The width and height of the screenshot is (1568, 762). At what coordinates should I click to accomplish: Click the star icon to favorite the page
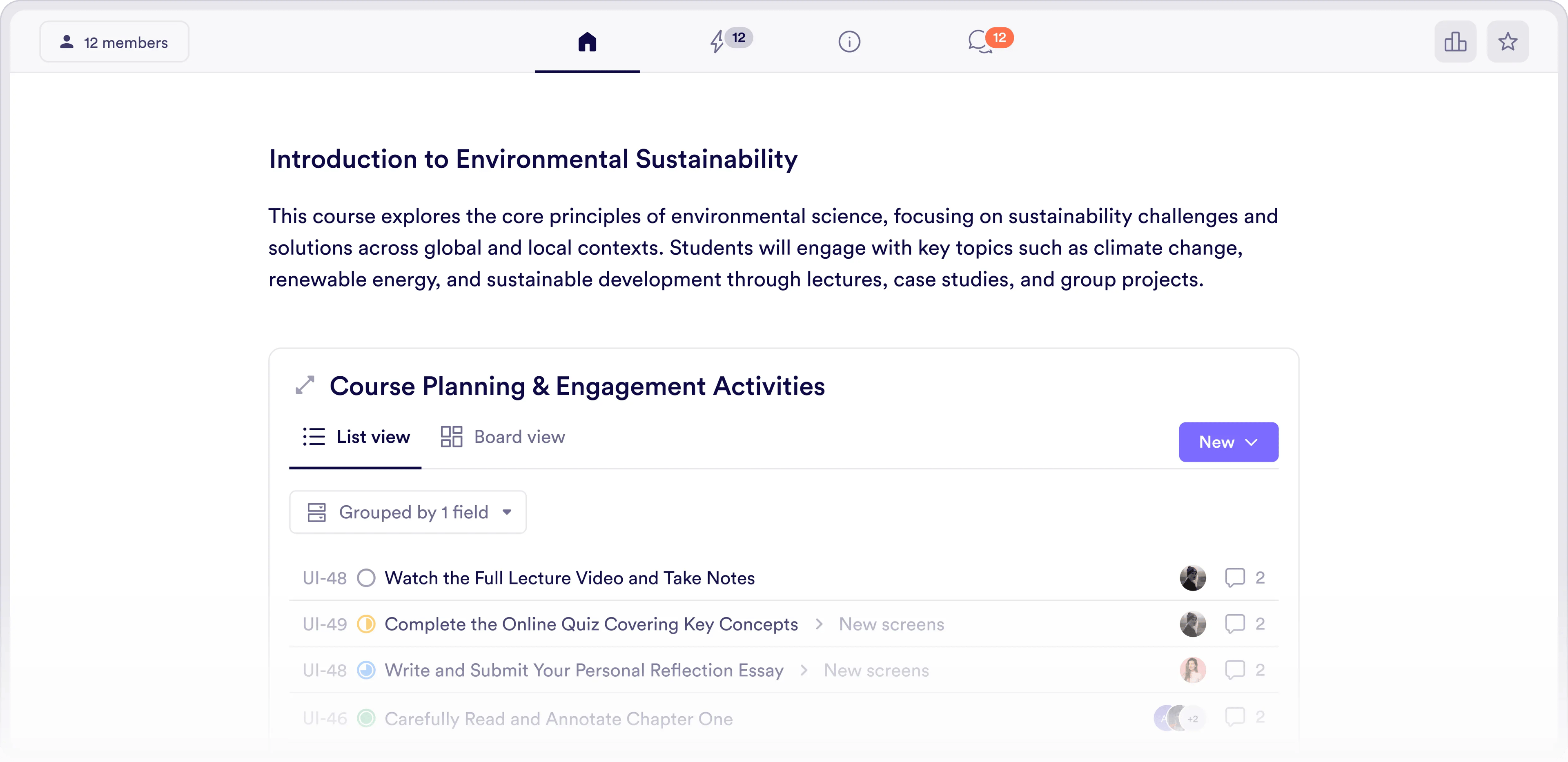(1508, 41)
